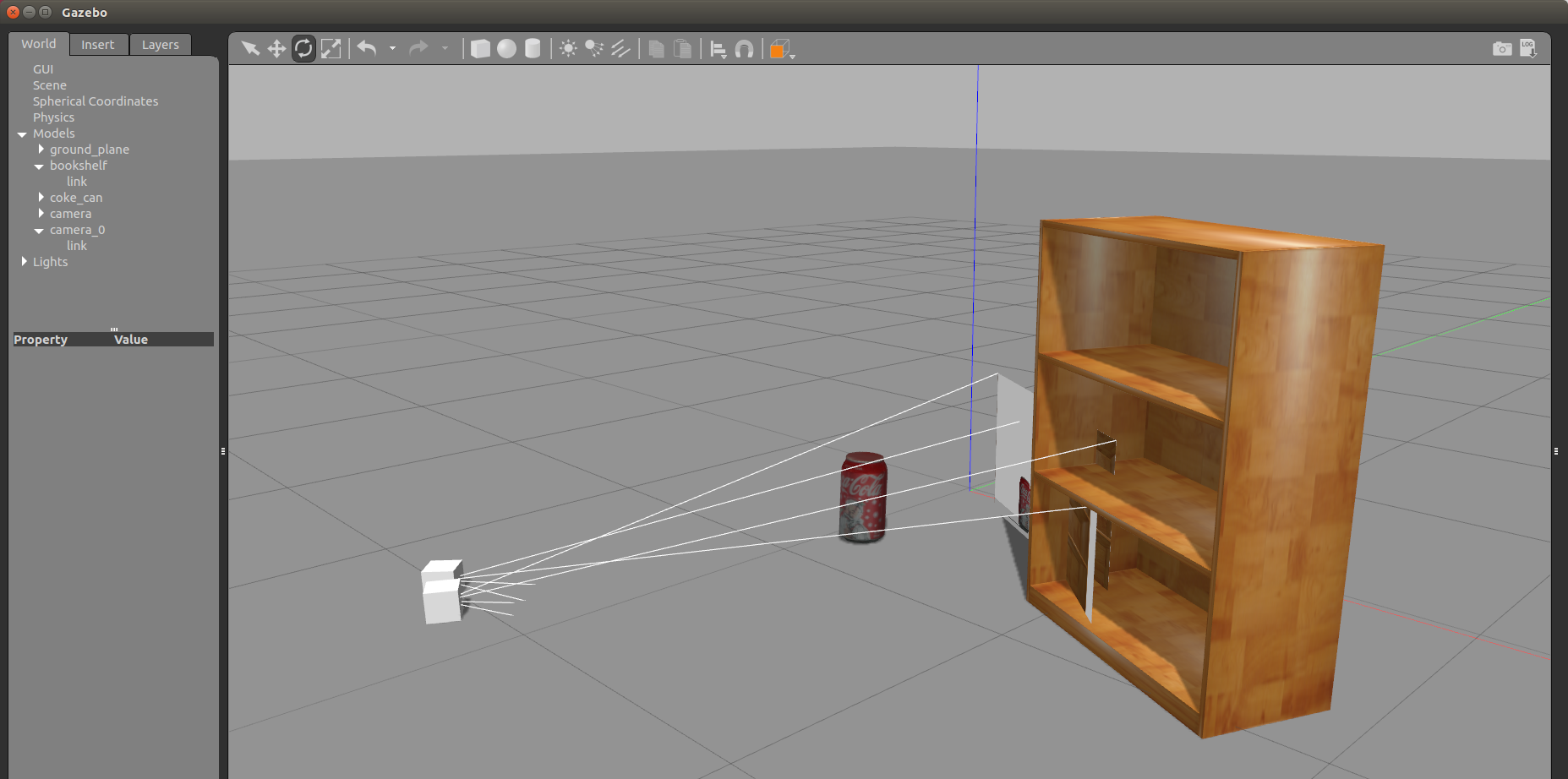Select the camera_0 link in the tree

[x=76, y=245]
